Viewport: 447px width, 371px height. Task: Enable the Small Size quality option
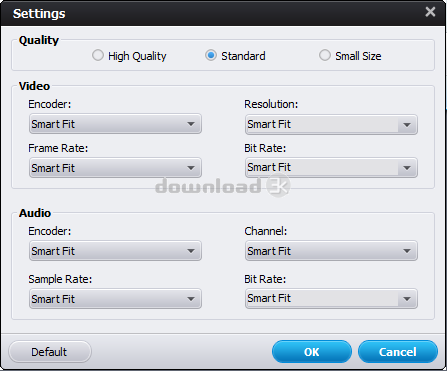(325, 55)
